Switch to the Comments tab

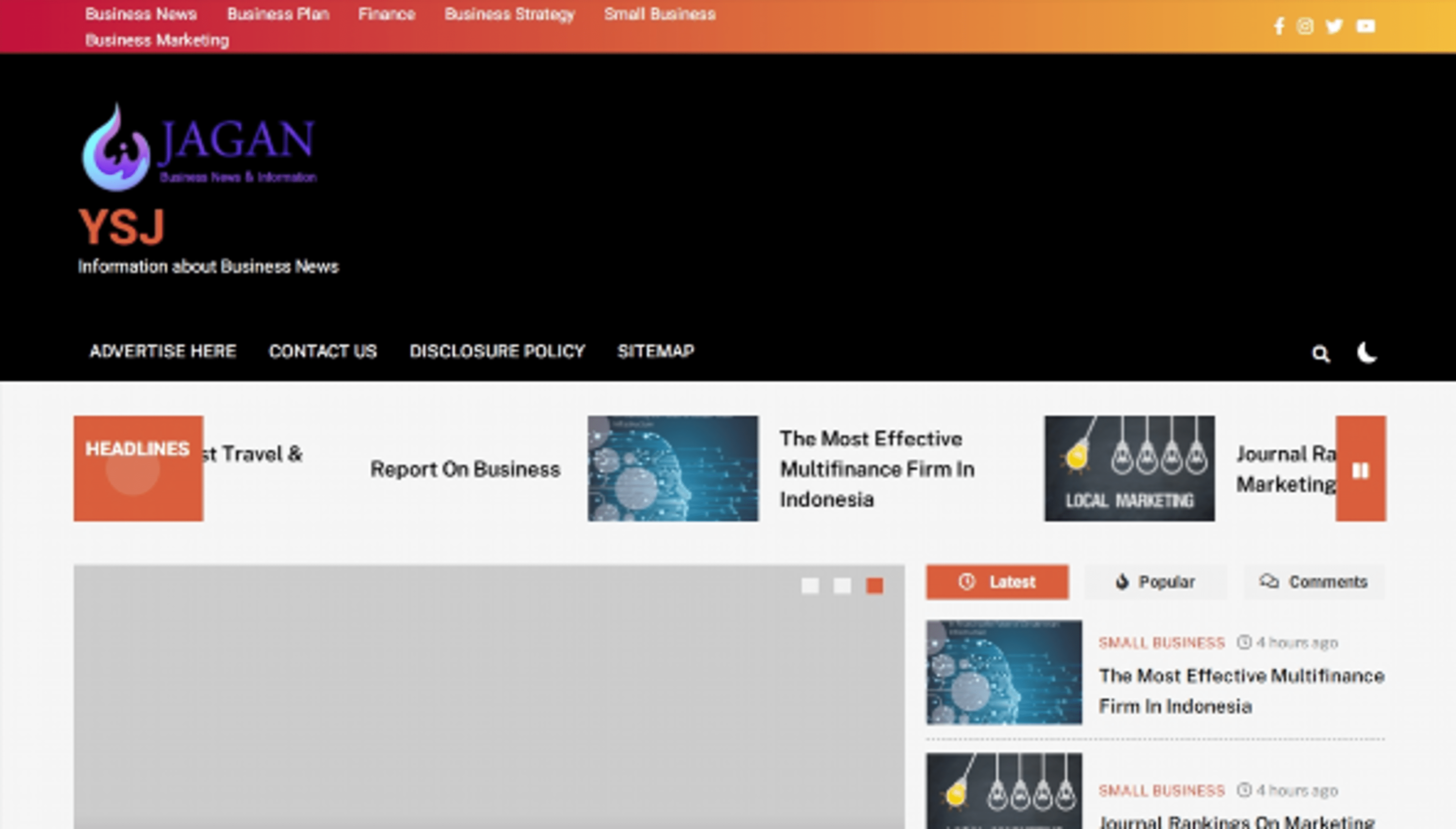[1315, 582]
